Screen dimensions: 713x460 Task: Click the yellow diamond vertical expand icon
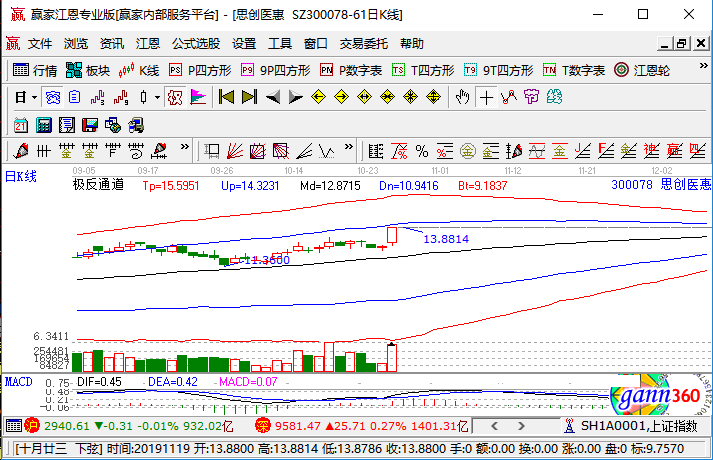(x=434, y=97)
